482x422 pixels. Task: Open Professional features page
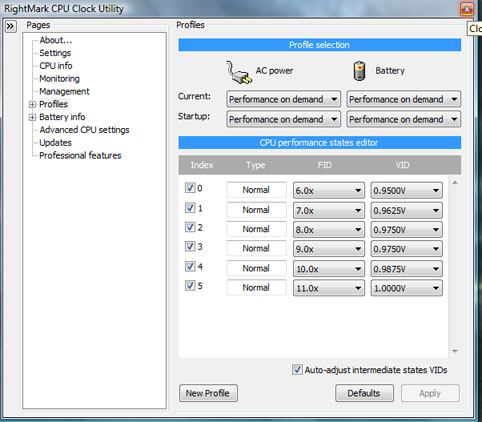pos(80,155)
